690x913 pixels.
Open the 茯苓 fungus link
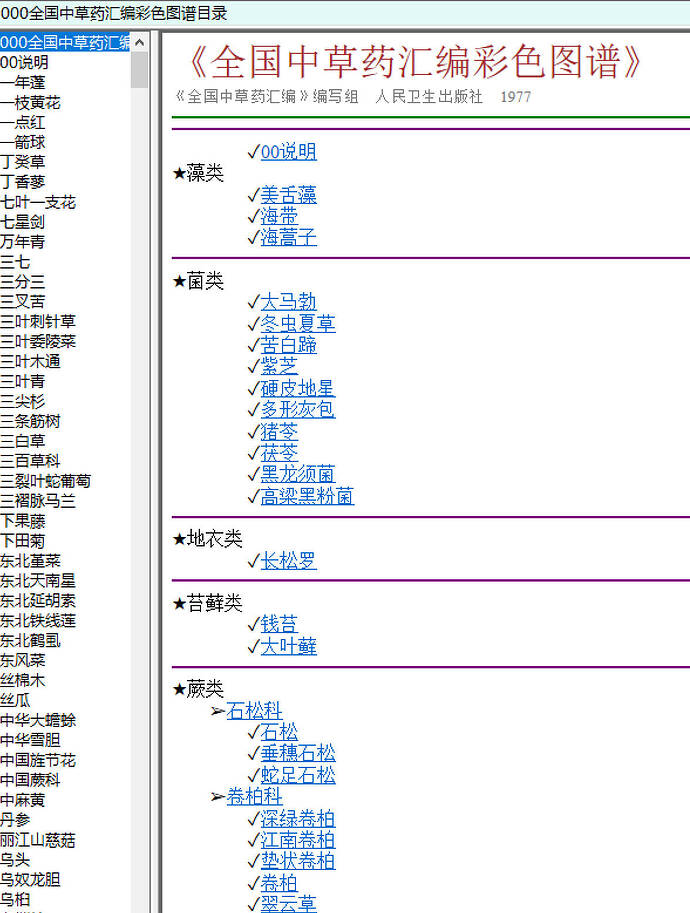tap(279, 453)
